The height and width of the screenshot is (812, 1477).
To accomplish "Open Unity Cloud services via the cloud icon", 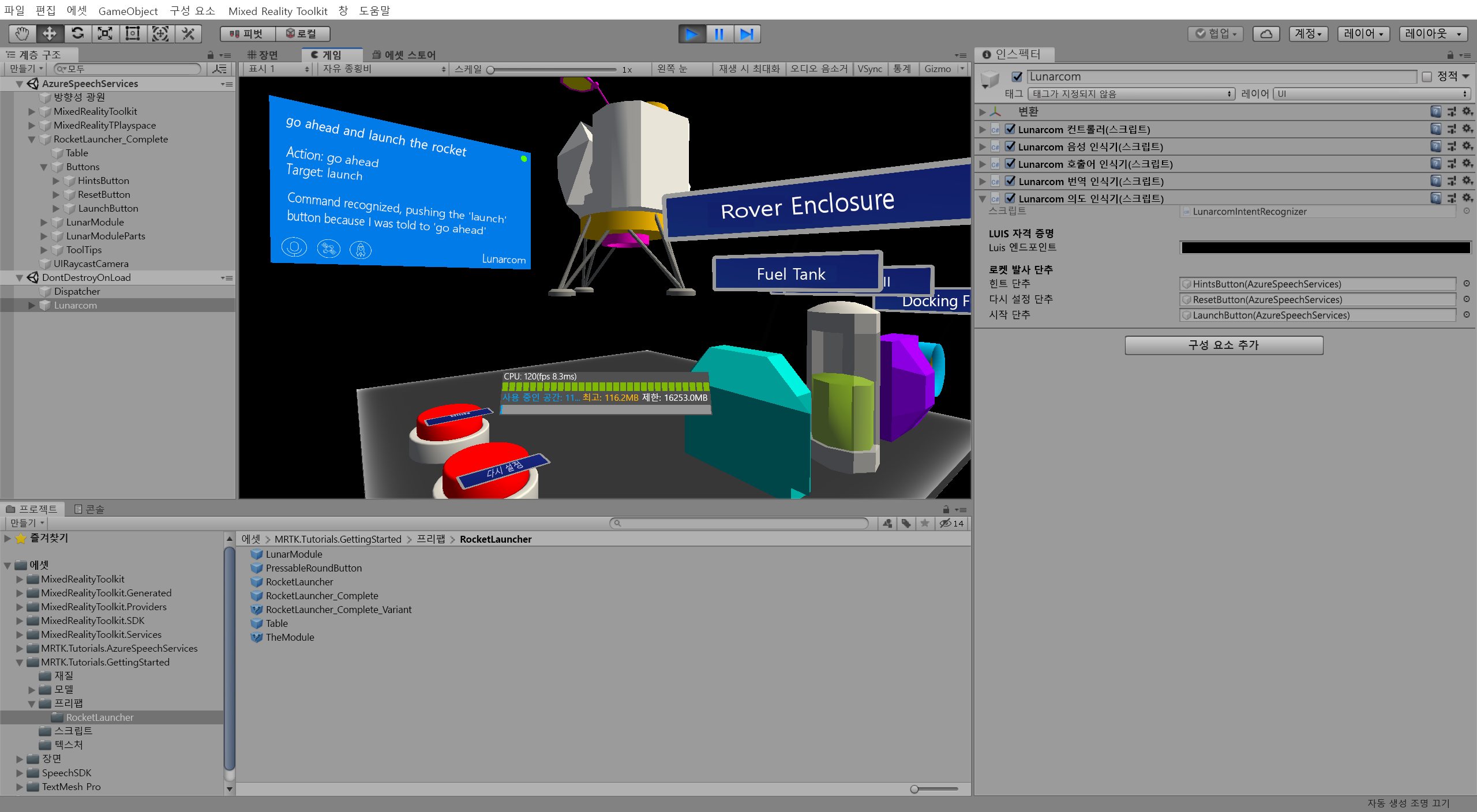I will point(1266,33).
